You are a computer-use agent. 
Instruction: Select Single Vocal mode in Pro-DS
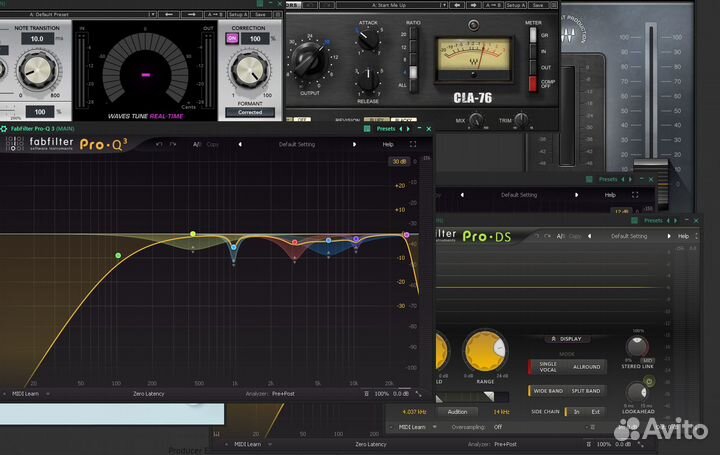[x=546, y=367]
